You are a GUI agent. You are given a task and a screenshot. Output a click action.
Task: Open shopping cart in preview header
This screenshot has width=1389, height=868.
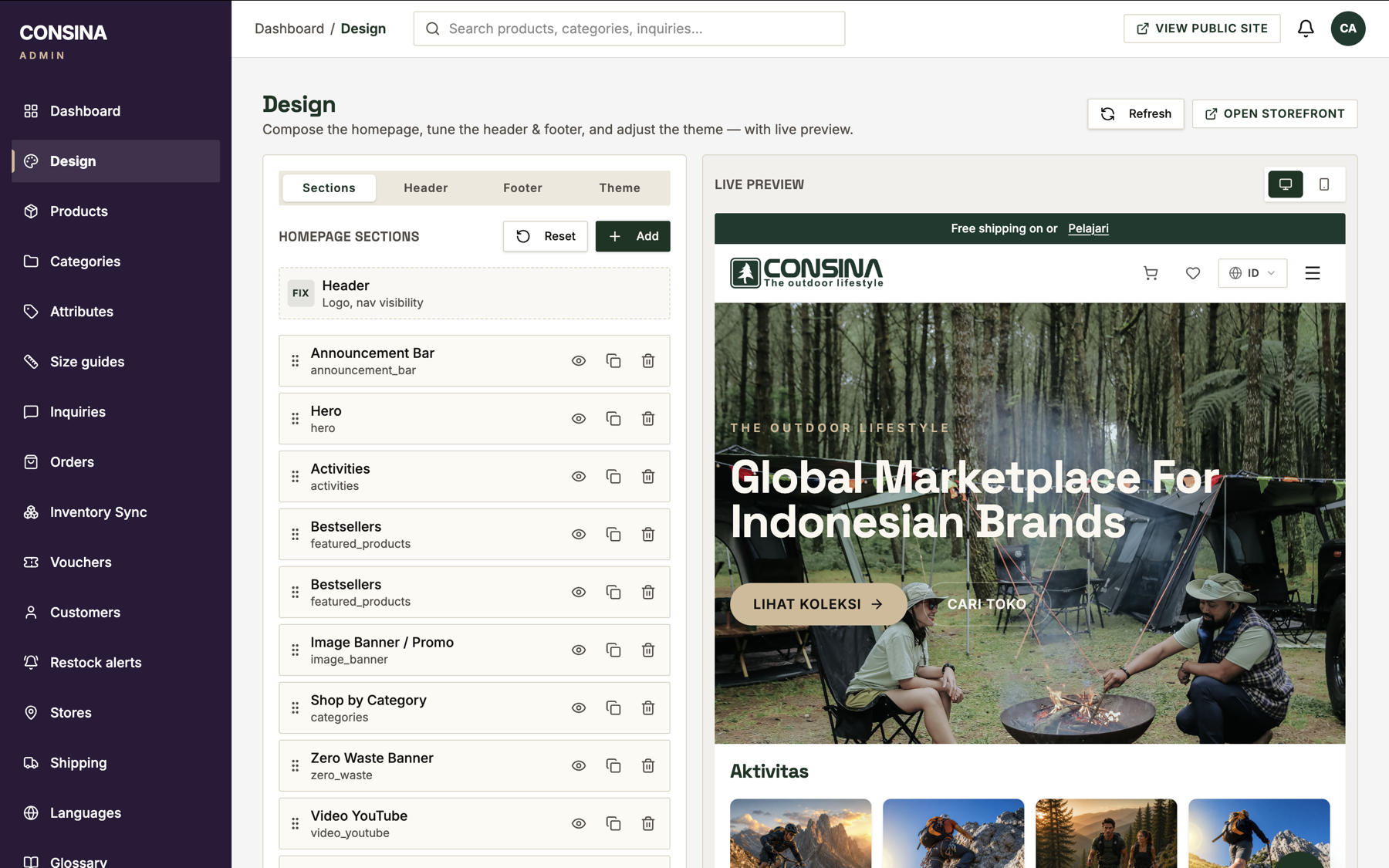click(x=1151, y=273)
